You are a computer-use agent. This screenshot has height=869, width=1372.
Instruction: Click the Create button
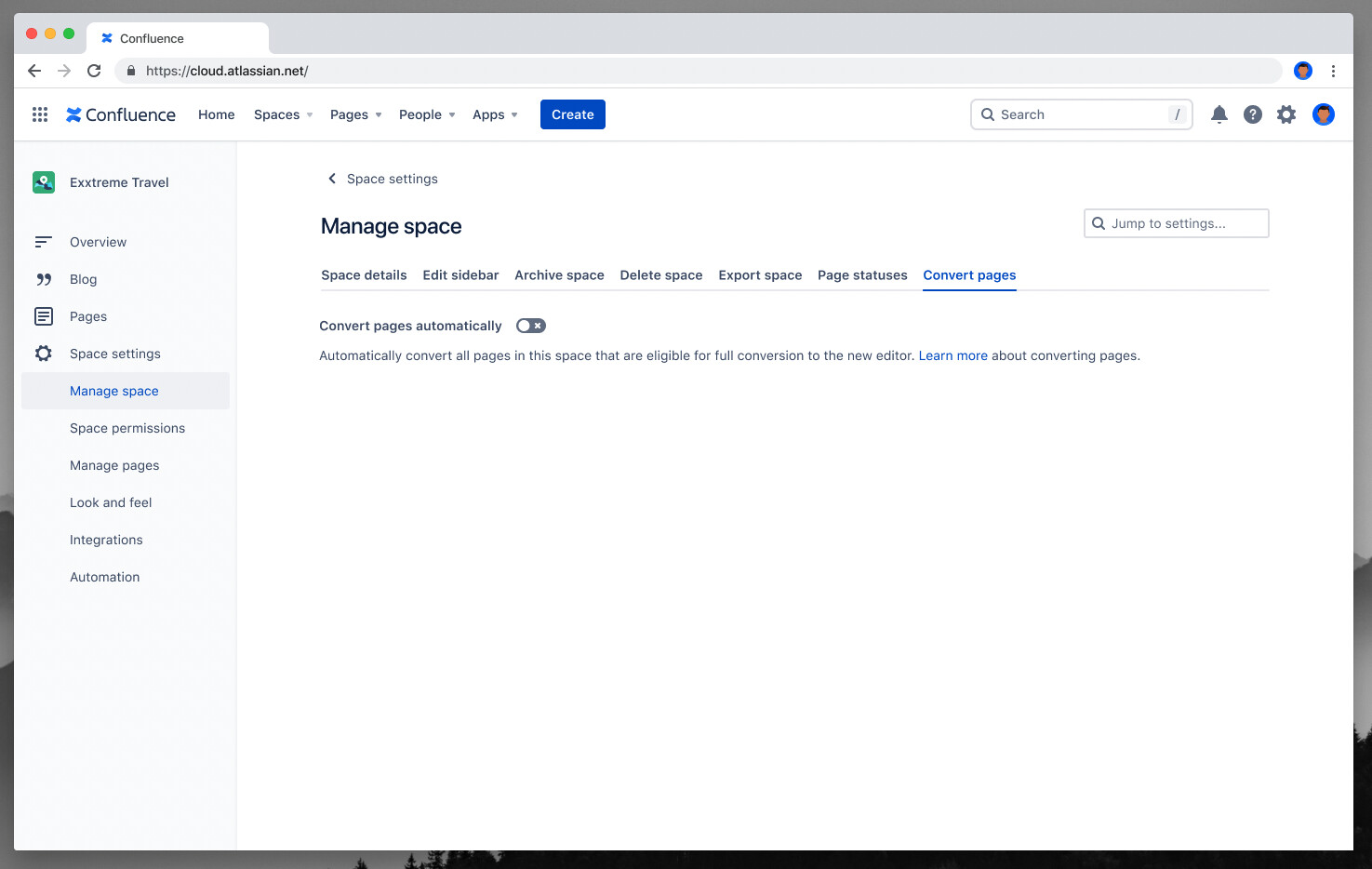(x=572, y=114)
